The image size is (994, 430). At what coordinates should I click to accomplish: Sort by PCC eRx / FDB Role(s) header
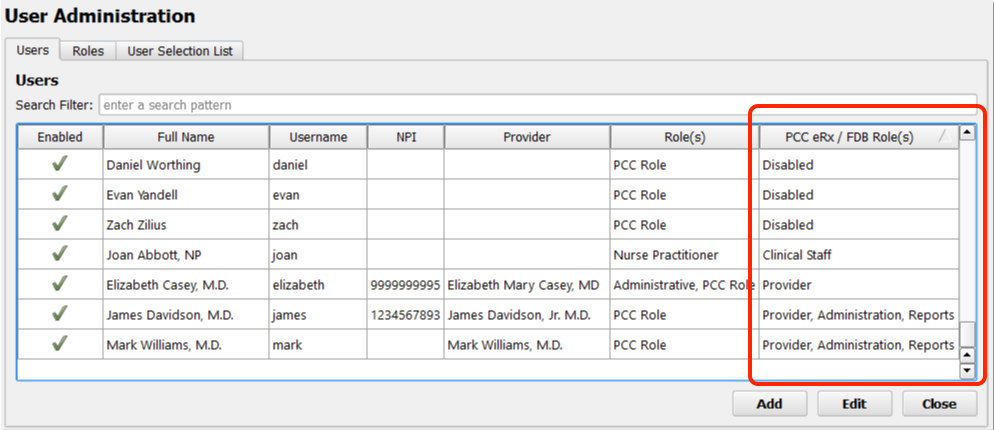click(x=859, y=137)
